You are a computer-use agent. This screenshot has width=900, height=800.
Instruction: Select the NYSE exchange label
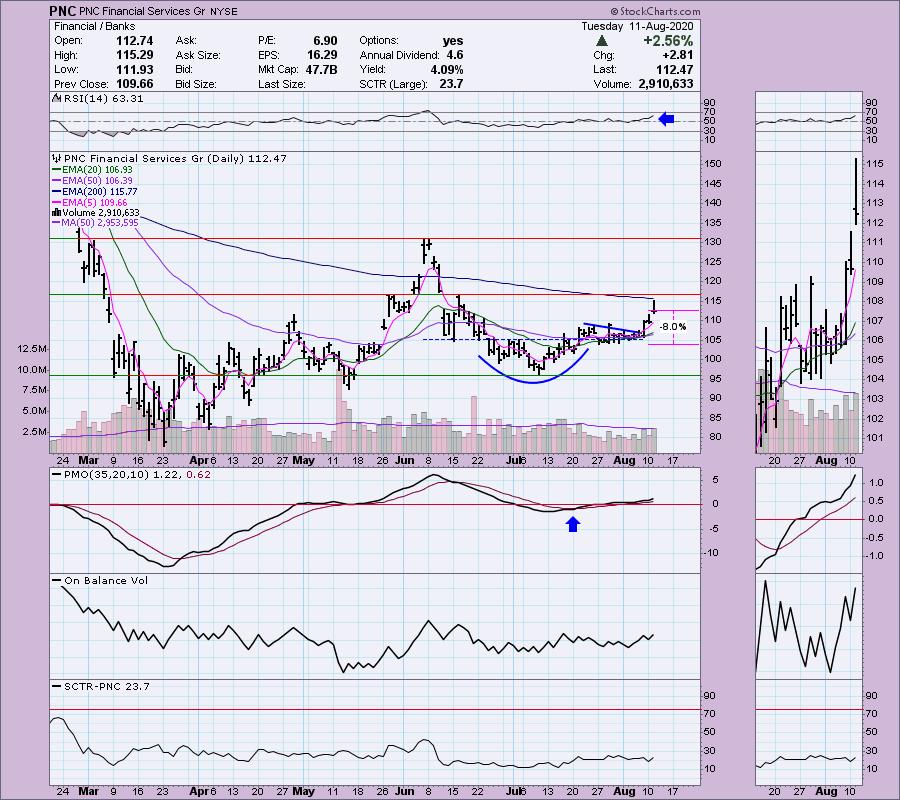point(223,11)
